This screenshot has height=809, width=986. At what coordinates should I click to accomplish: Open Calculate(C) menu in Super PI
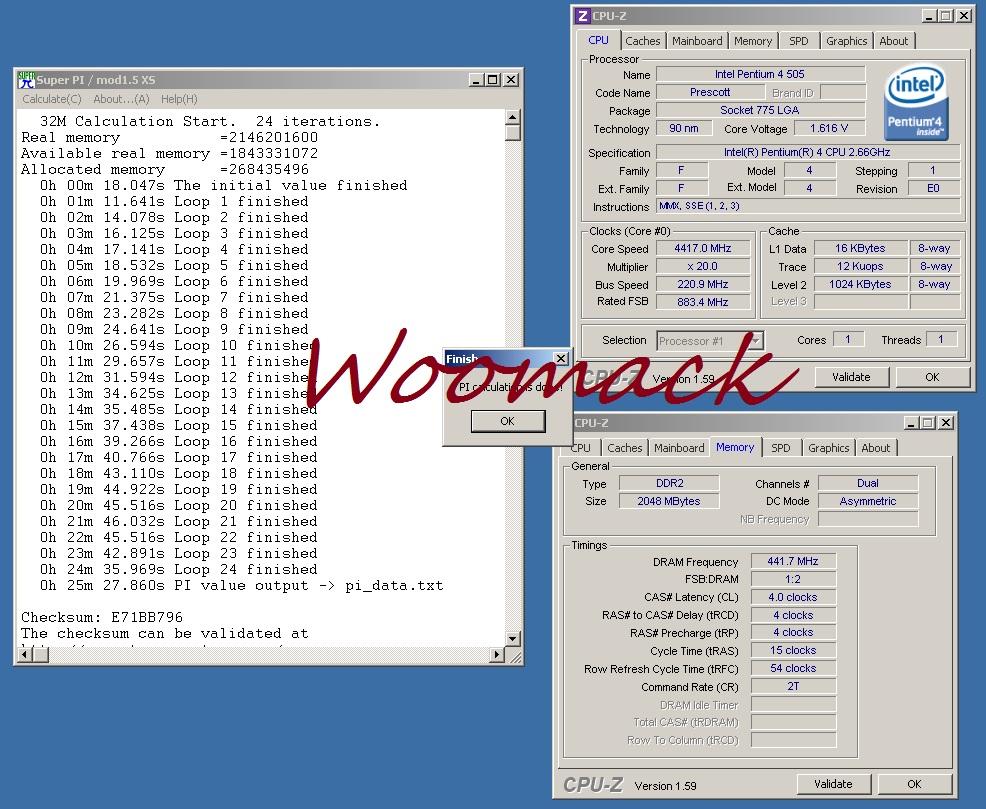[52, 99]
